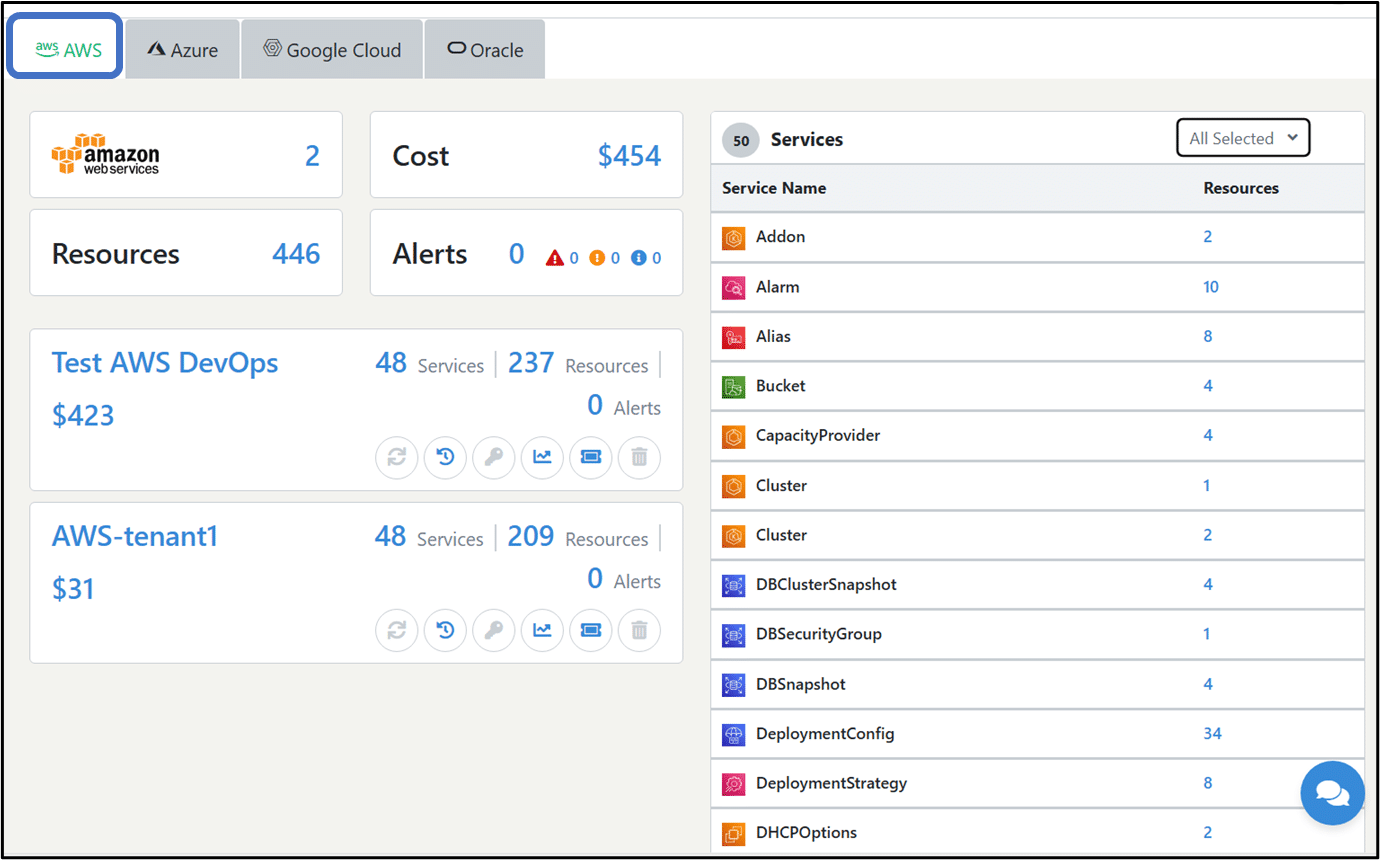Click the key icon for AWS-tenant1
The width and height of the screenshot is (1380, 860).
pyautogui.click(x=494, y=630)
